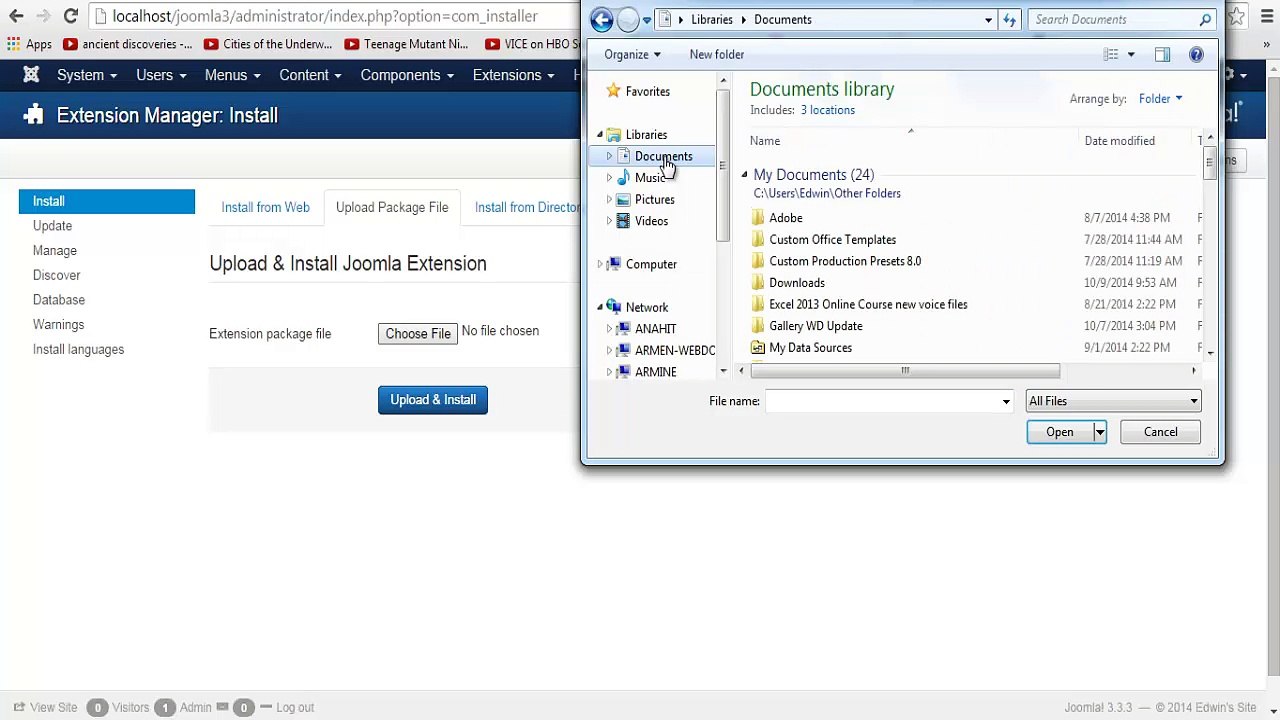Expand the Computer tree node

click(600, 264)
